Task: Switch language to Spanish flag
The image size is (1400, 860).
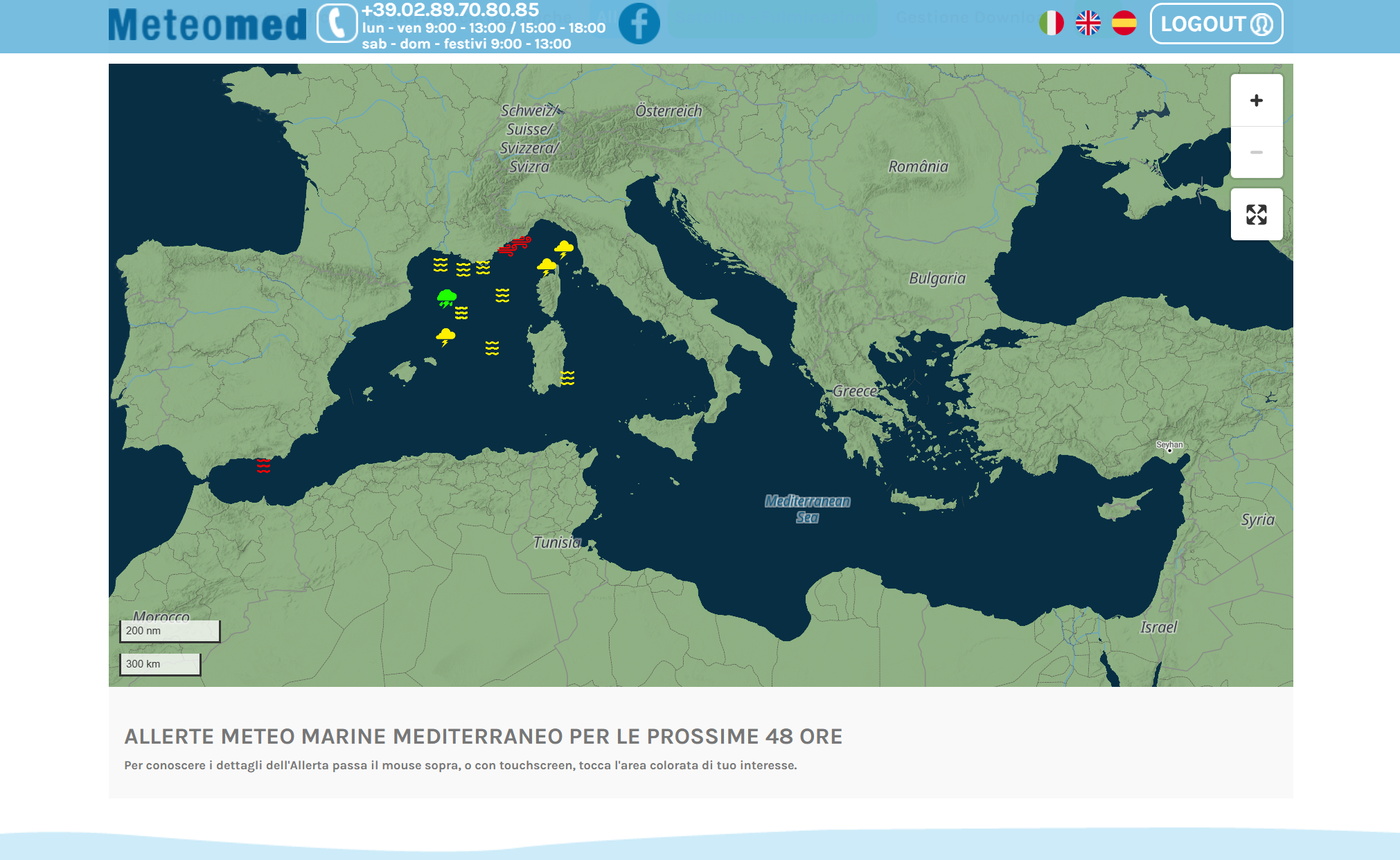Action: click(1124, 24)
